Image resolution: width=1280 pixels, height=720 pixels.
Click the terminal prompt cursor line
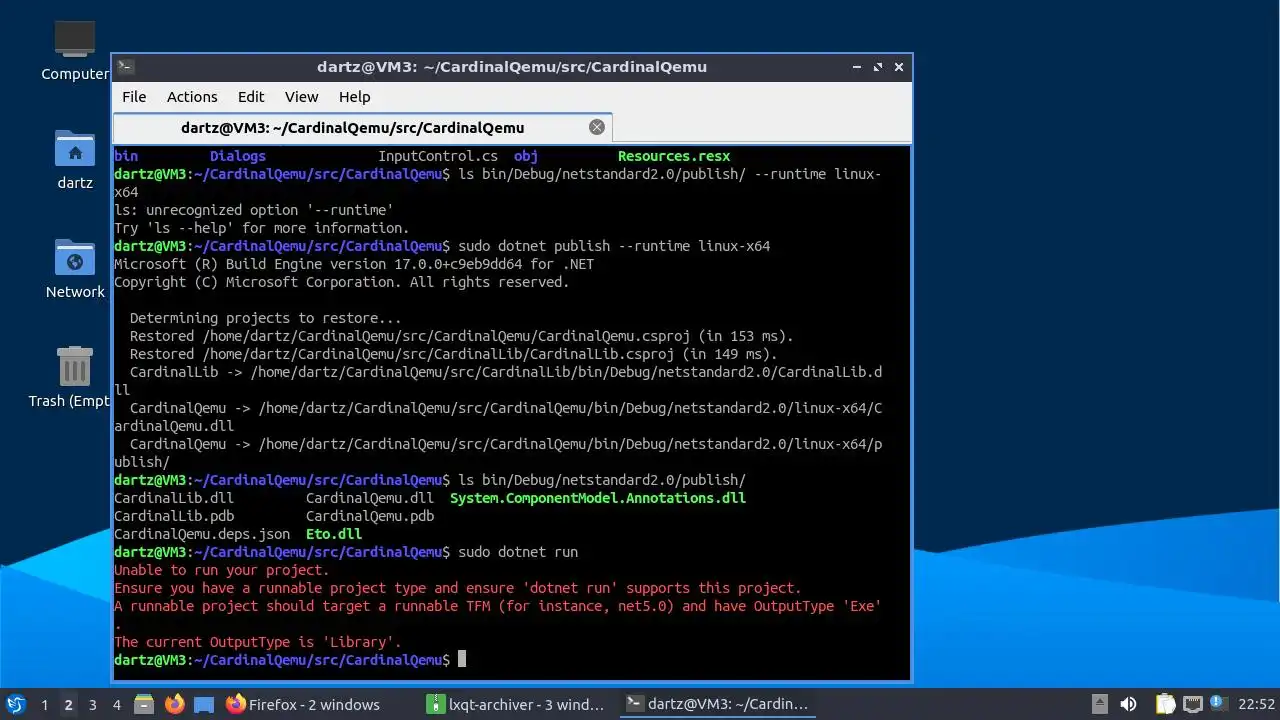289,660
